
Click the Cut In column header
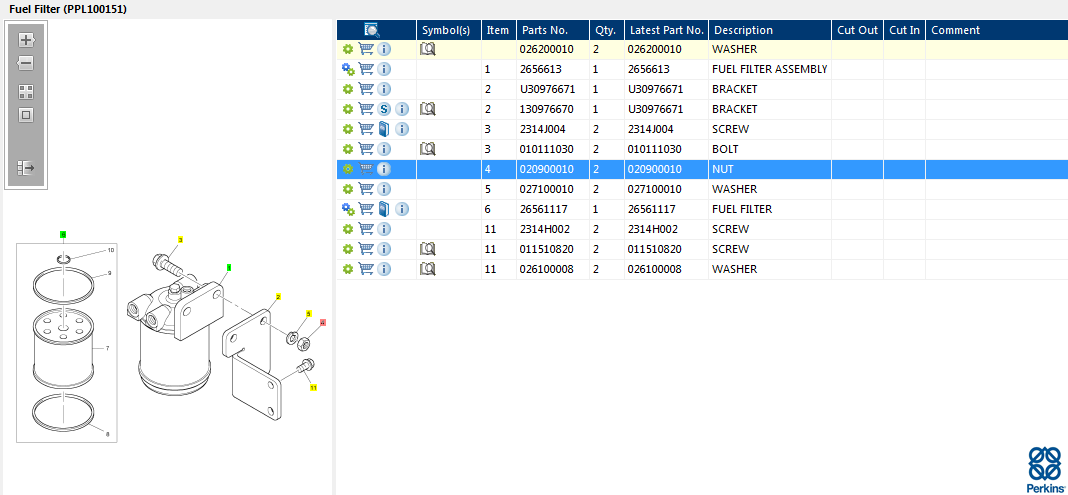tap(905, 30)
